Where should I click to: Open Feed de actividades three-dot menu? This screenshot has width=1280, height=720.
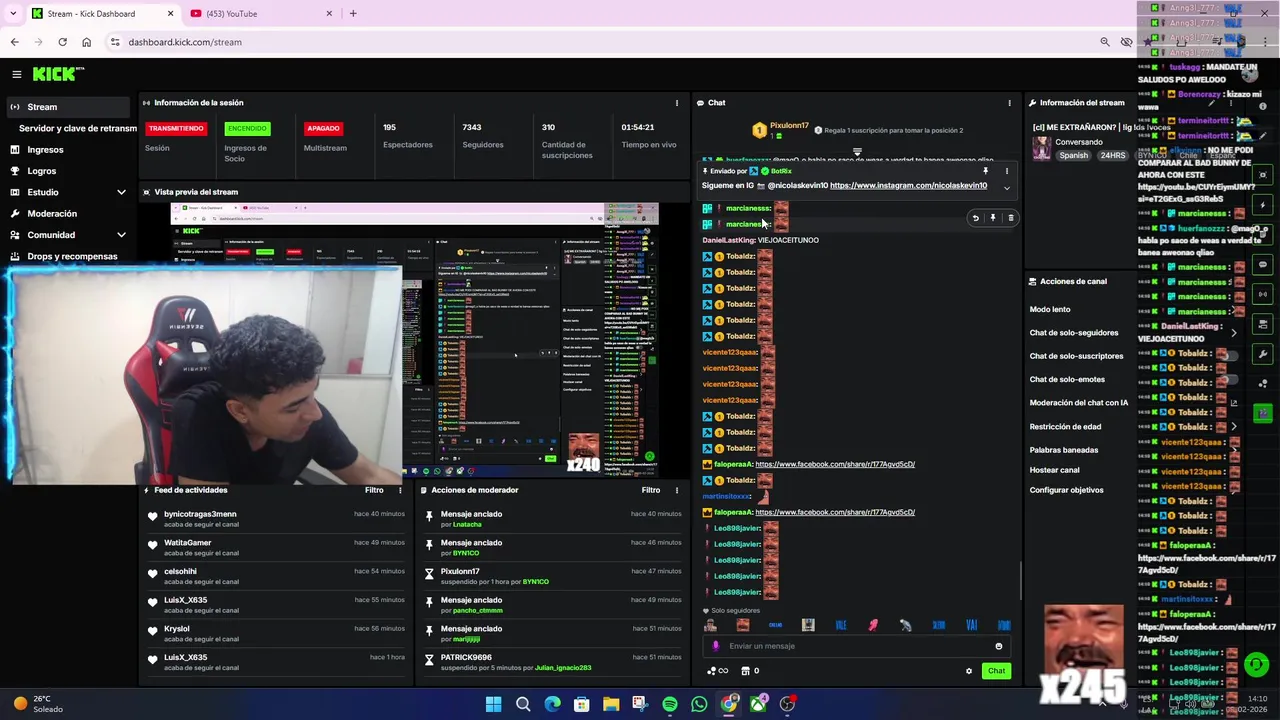[x=401, y=490]
